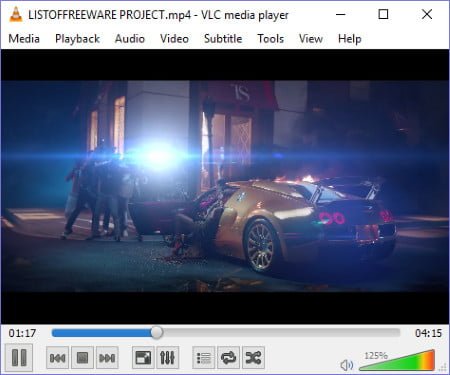Screen dimensions: 450x375
Task: Expand the Audio menu
Action: pyautogui.click(x=130, y=39)
